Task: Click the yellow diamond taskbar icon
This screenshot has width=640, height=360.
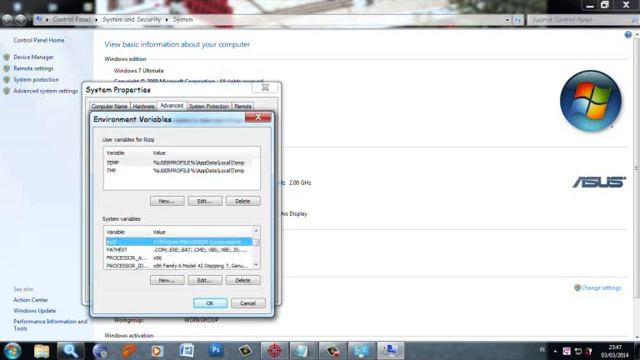Action: coord(245,351)
